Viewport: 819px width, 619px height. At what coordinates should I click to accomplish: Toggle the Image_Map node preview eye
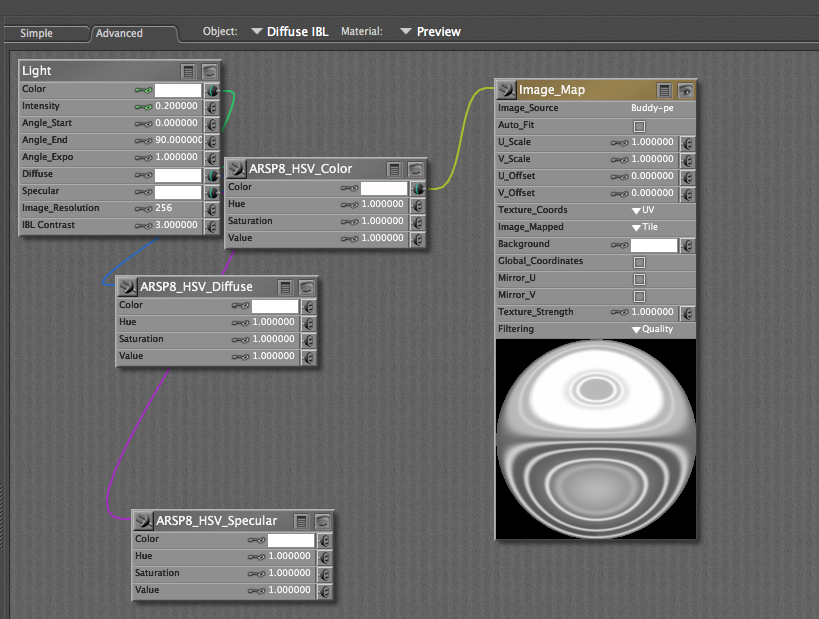coord(685,91)
